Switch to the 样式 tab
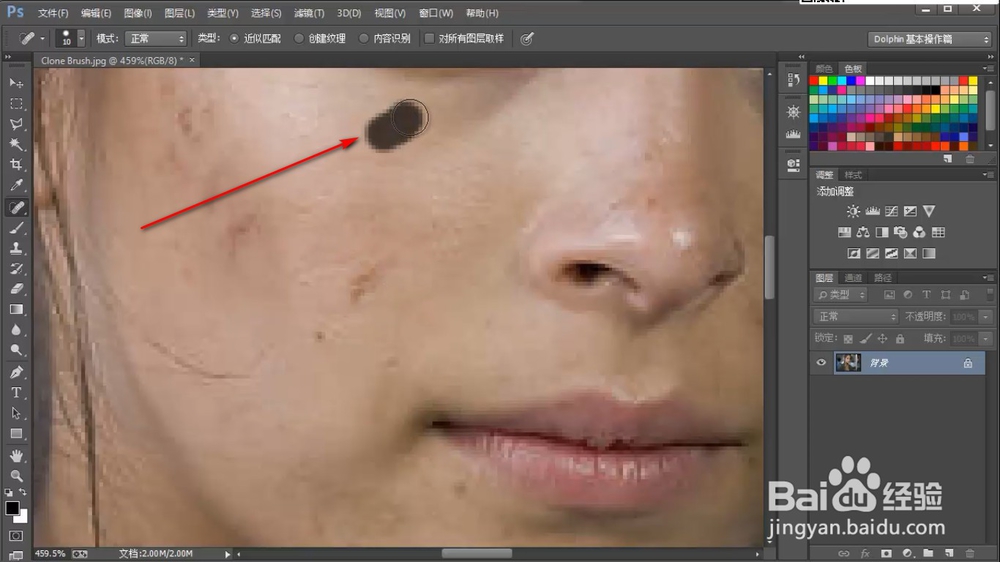 pos(853,175)
